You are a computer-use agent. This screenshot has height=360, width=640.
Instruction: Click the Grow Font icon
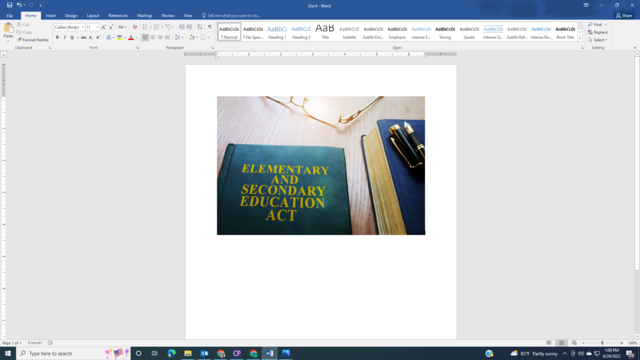click(104, 27)
